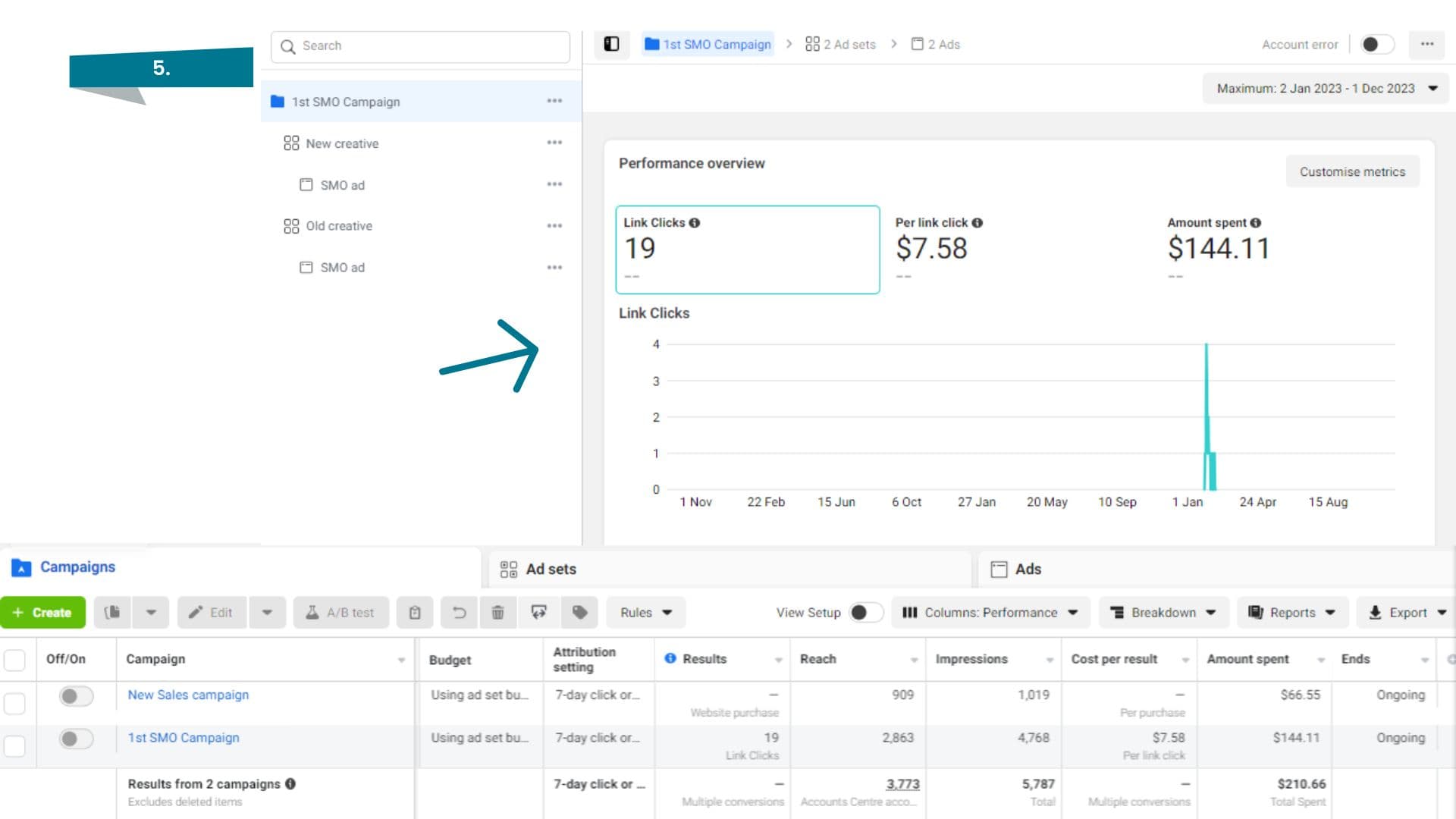This screenshot has width=1456, height=819.
Task: Open the Duplicate dropdown arrow
Action: pyautogui.click(x=151, y=612)
